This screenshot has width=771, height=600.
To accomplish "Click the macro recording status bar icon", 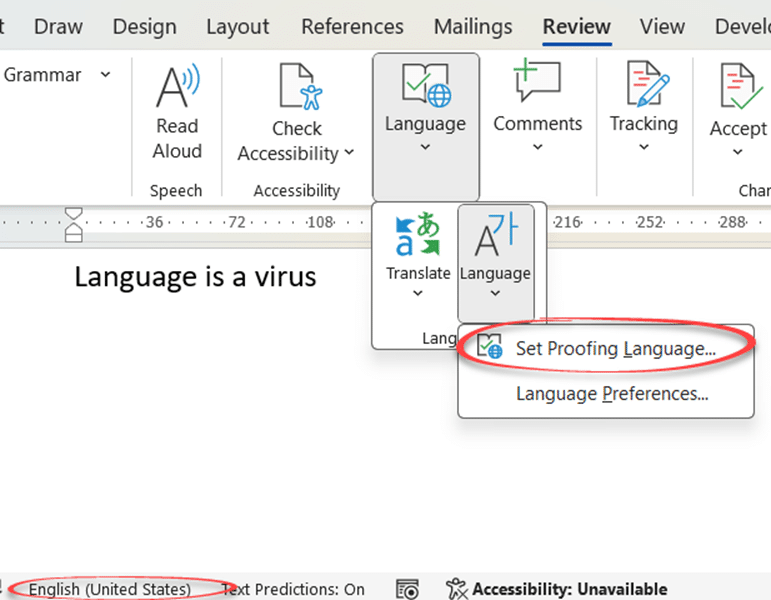I will pyautogui.click(x=406, y=589).
